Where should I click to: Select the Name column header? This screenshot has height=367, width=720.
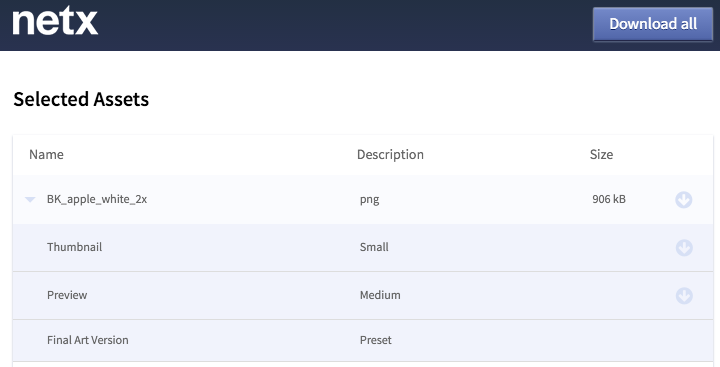tap(46, 154)
